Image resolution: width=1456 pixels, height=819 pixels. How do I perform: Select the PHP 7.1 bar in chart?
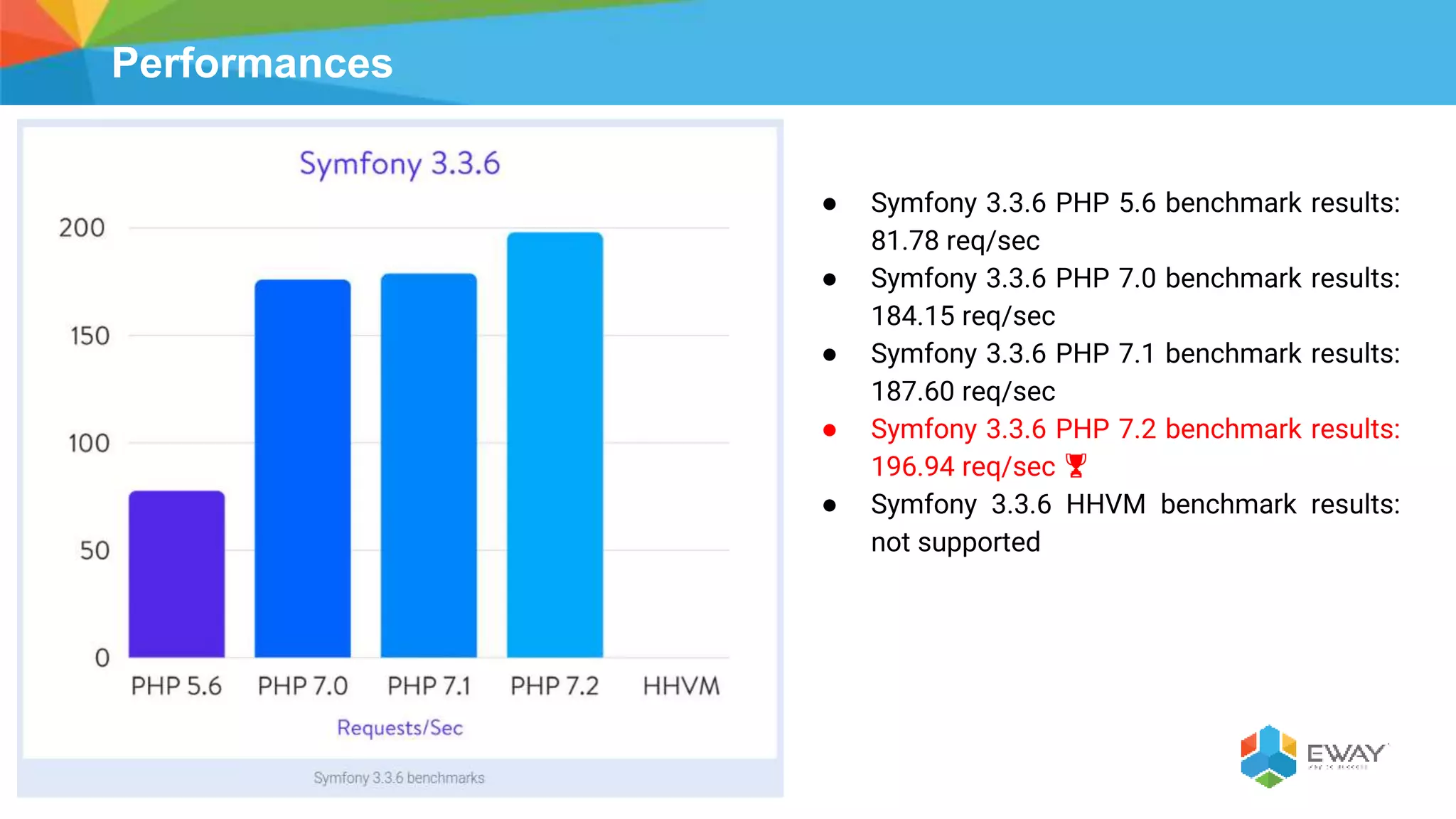coord(429,466)
